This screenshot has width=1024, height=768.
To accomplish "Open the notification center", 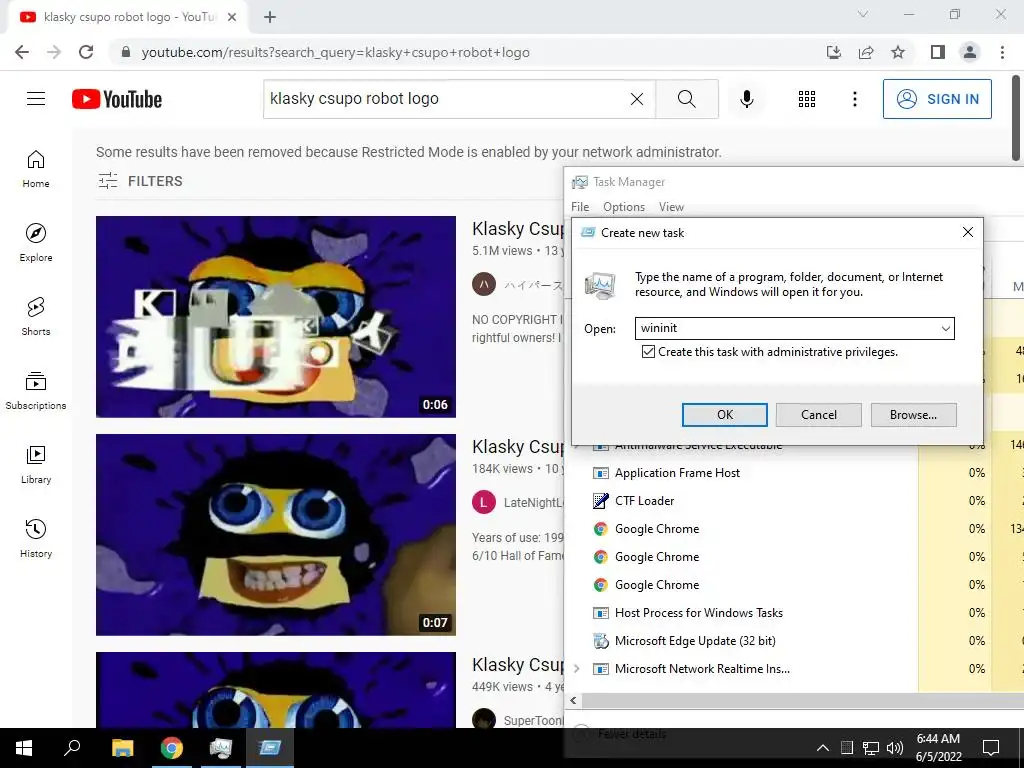I will coord(991,748).
